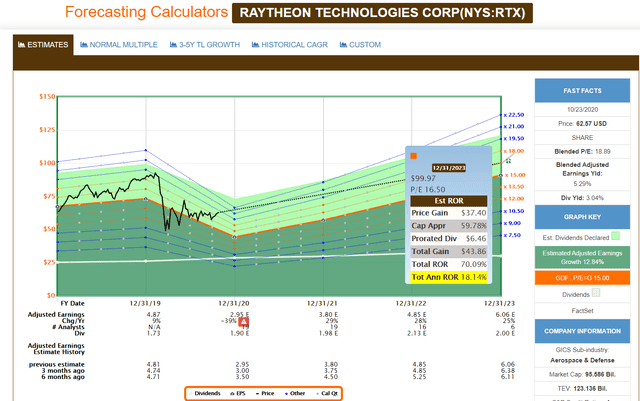The image size is (640, 401).
Task: Click the RAYTHEON TECHNOLOGIES CORP(NYS:RTX) title badge
Action: (382, 13)
